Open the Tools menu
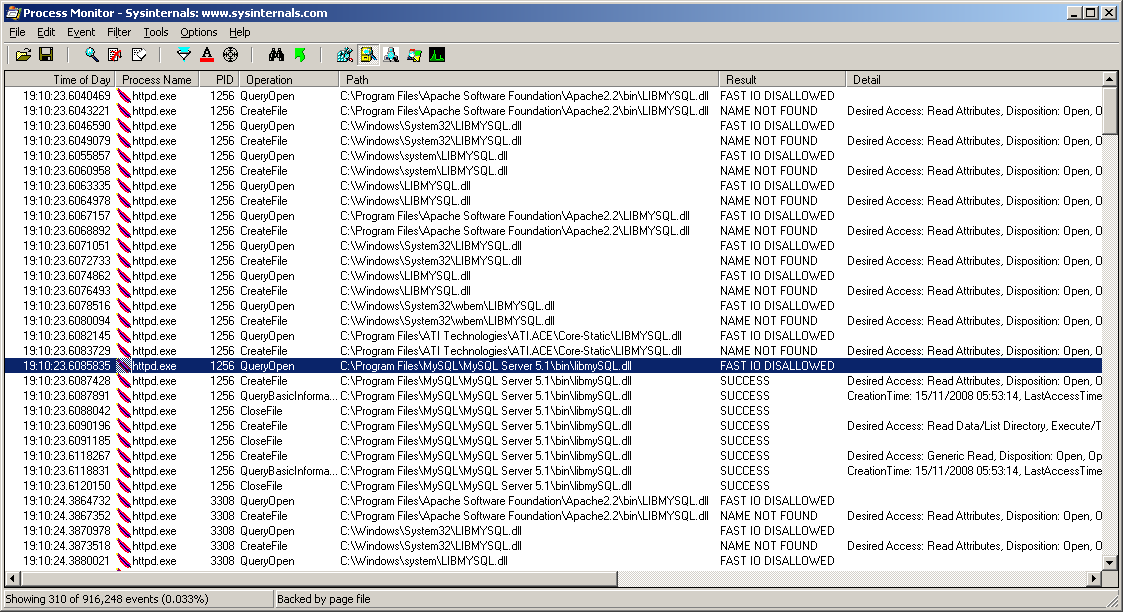Viewport: 1123px width, 612px height. [155, 32]
